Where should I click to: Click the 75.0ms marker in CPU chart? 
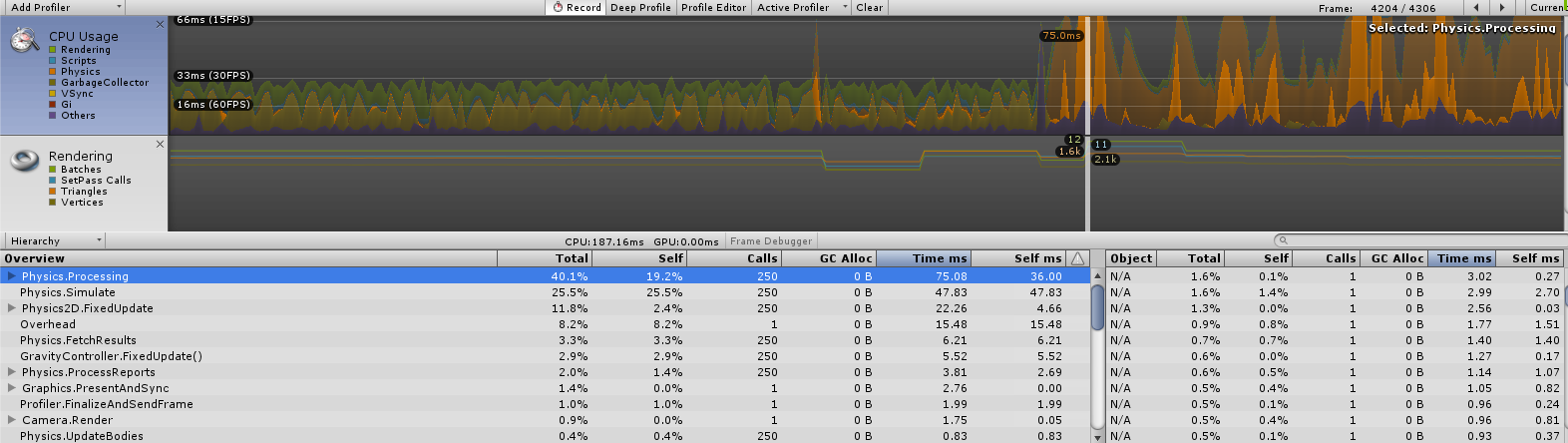click(x=1061, y=36)
